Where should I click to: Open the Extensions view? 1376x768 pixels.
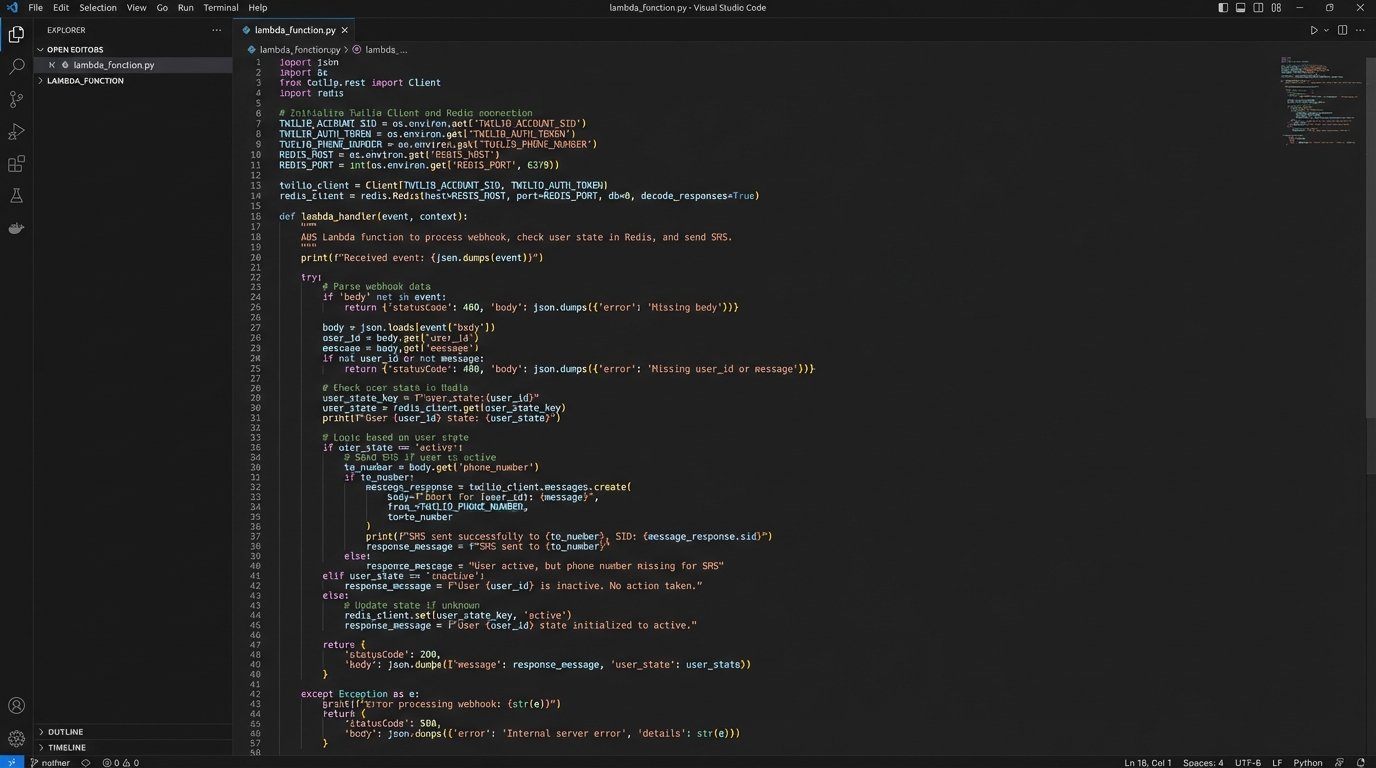(16, 164)
